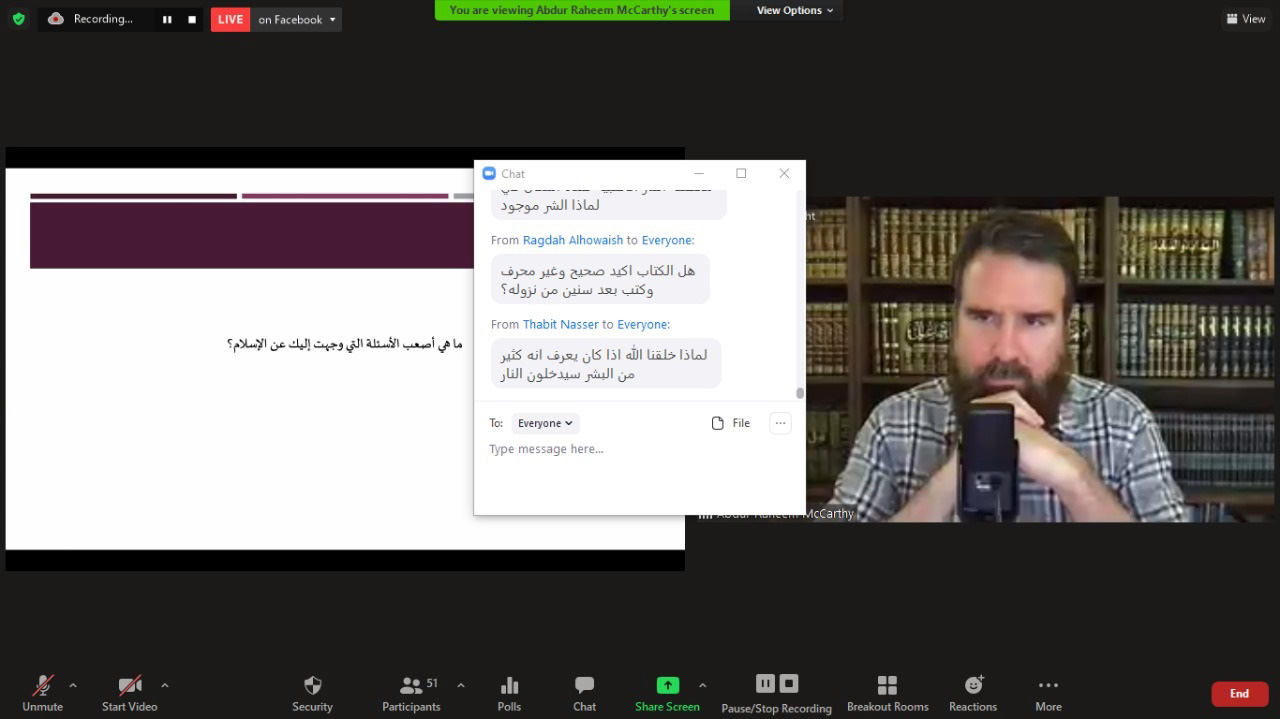This screenshot has height=719, width=1280.
Task: Expand the audio settings caret beside Unmute
Action: 73,685
